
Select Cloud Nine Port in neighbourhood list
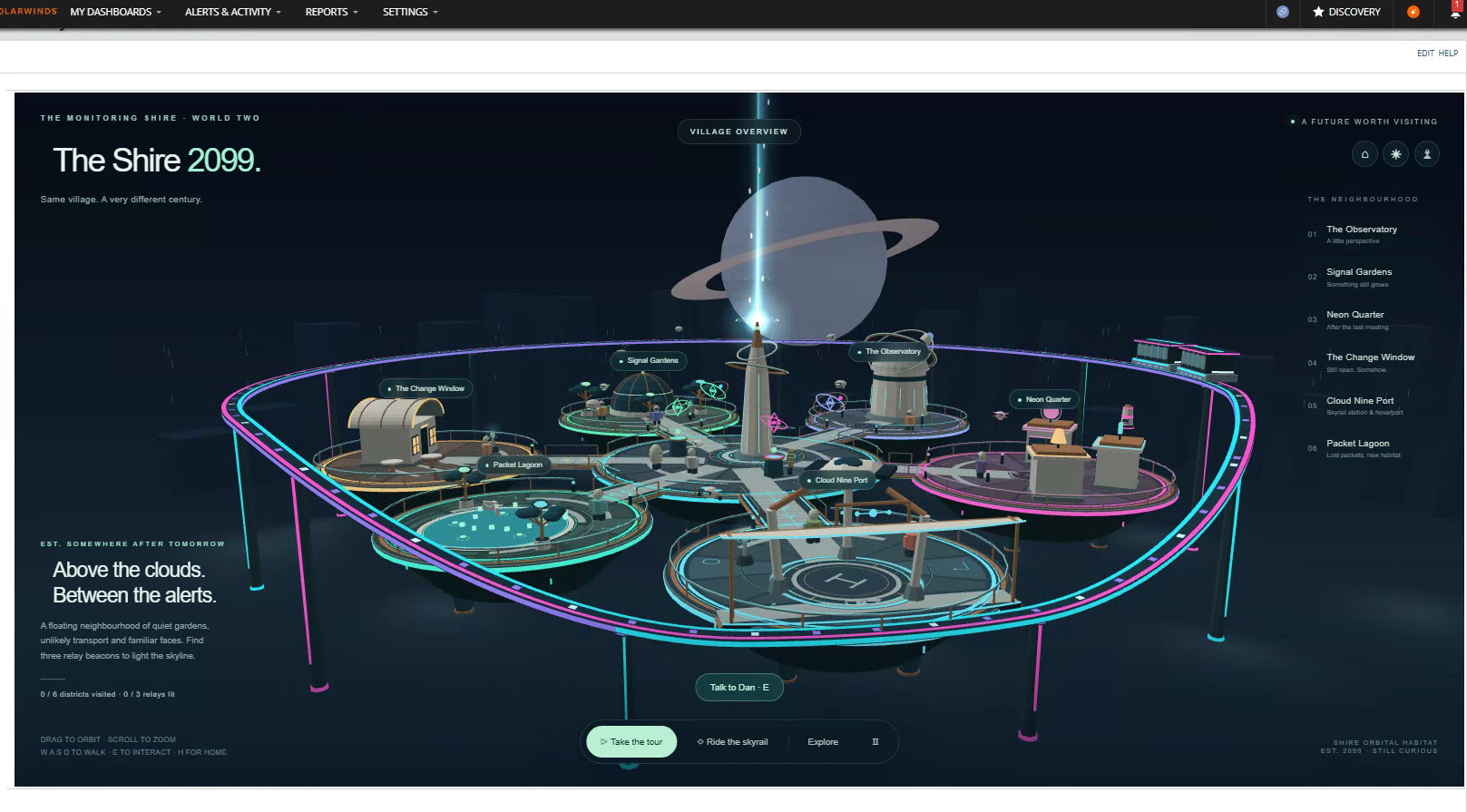tap(1372, 406)
